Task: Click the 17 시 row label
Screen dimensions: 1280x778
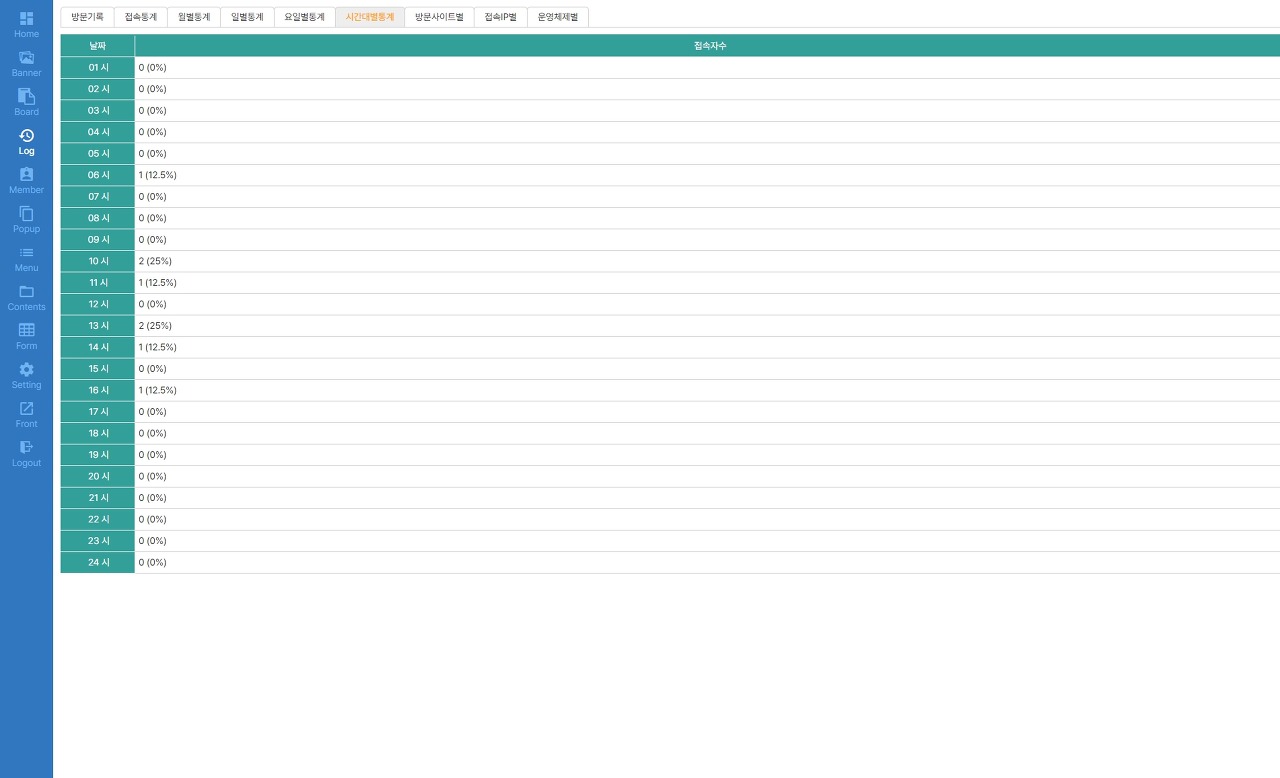Action: point(97,411)
